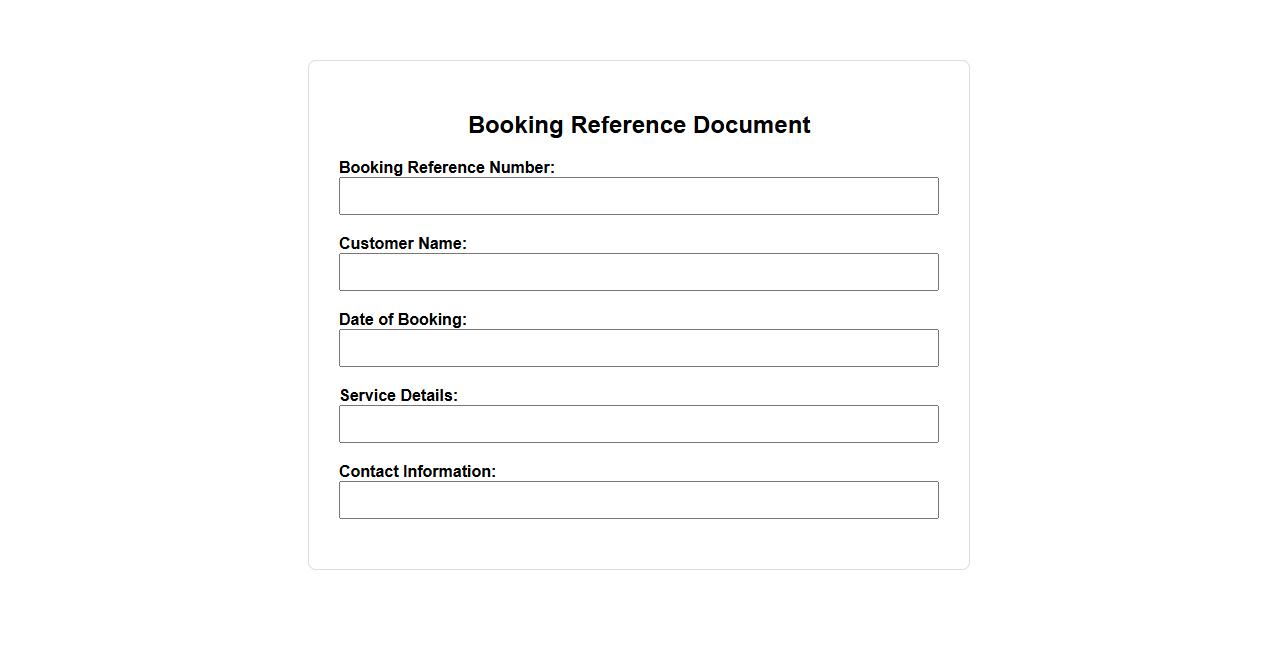Click the "Booking Reference Number:" label
Image resolution: width=1278 pixels, height=650 pixels.
pos(446,168)
